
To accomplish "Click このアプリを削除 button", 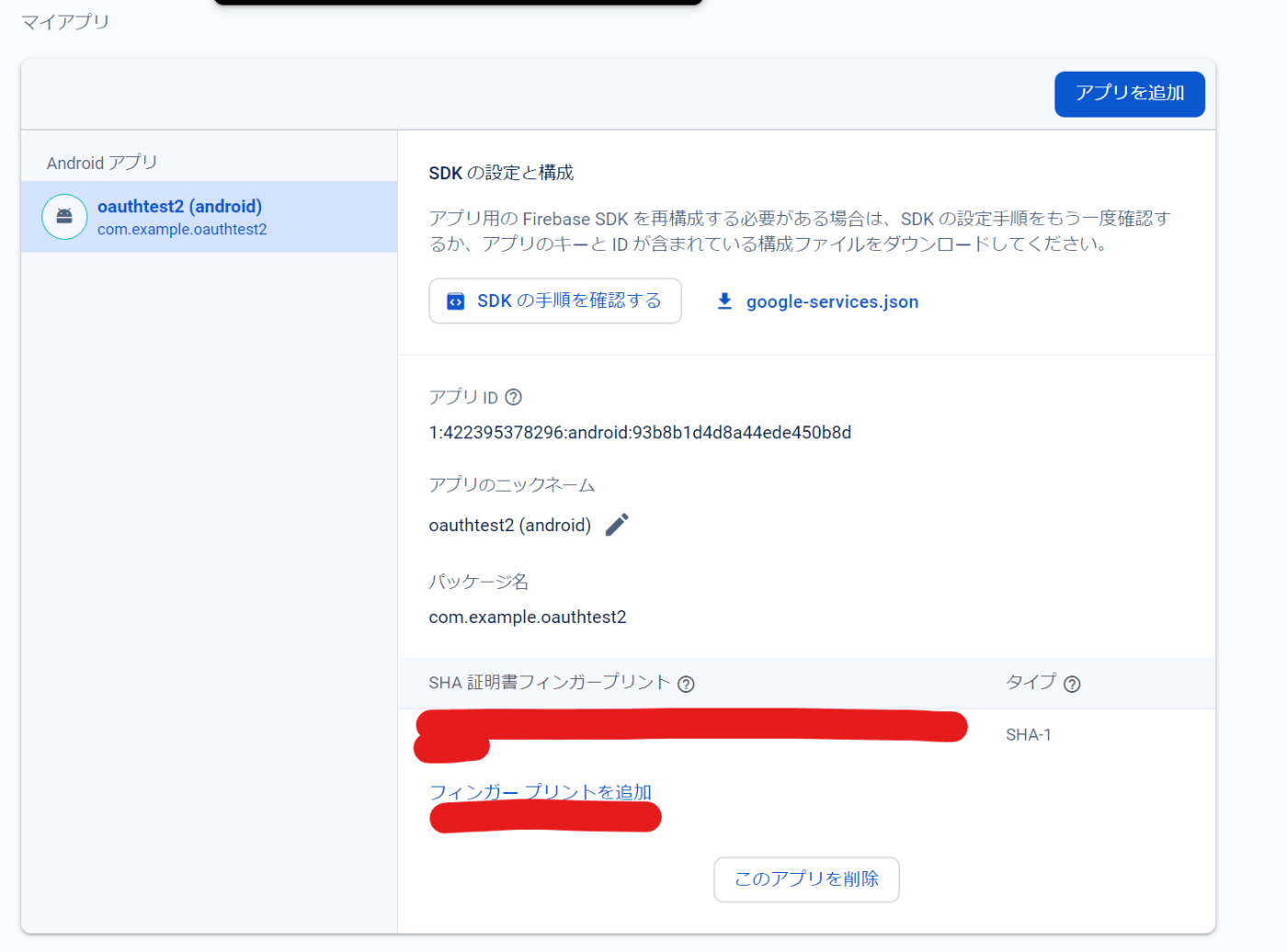I will [806, 879].
